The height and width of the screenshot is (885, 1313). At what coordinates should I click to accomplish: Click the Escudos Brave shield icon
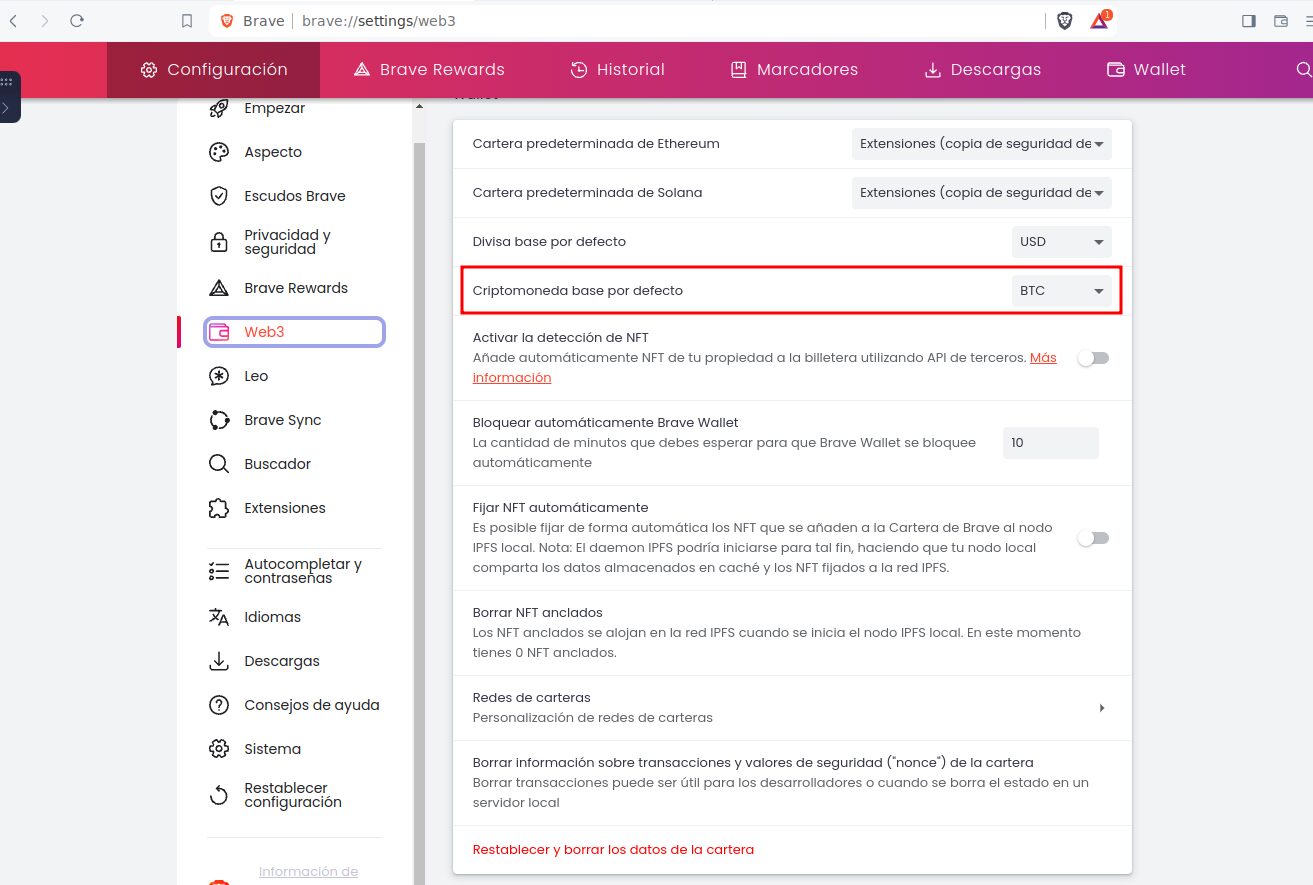(x=219, y=196)
